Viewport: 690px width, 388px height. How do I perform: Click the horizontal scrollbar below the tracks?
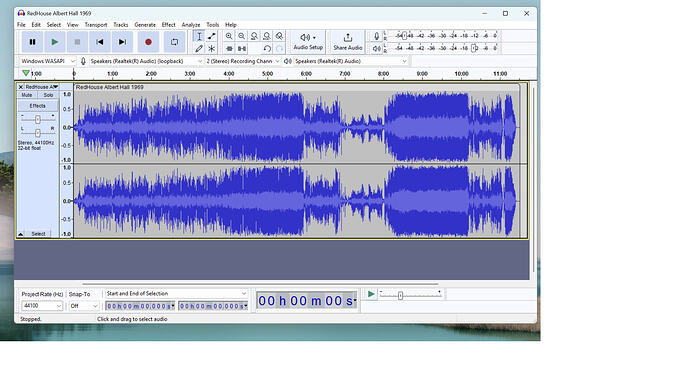[260, 284]
